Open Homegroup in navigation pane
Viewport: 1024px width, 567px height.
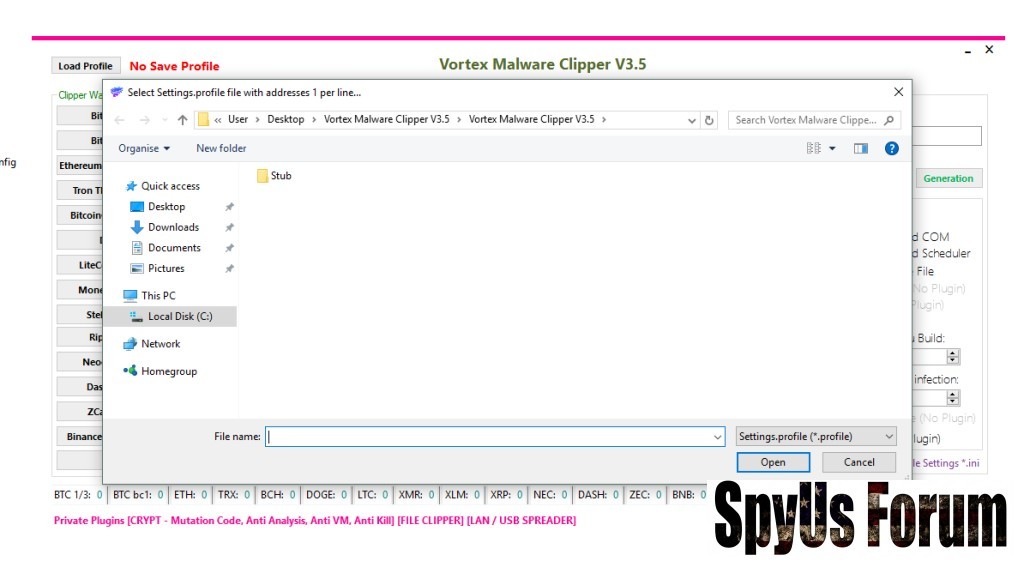[168, 371]
